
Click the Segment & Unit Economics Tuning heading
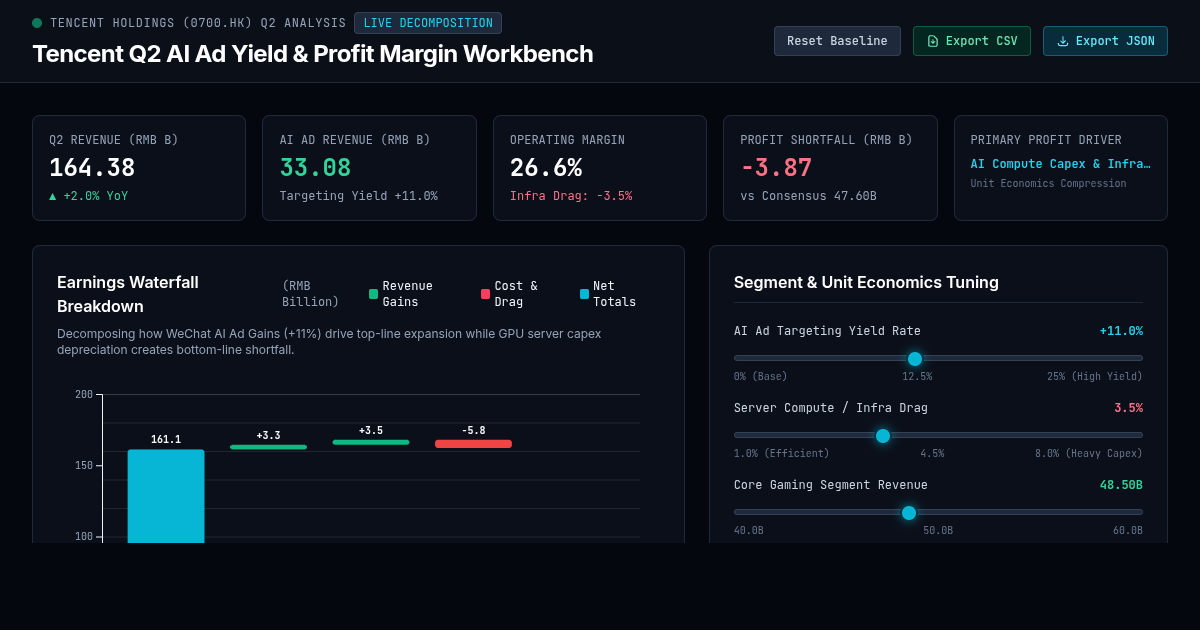click(x=866, y=283)
